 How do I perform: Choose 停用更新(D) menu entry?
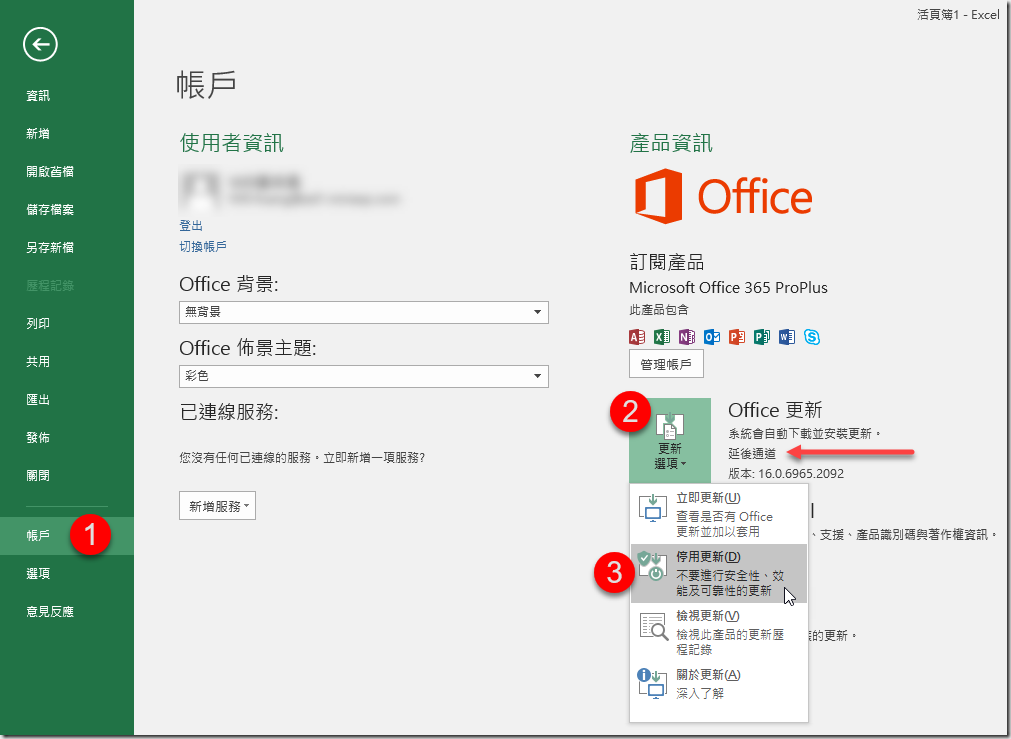pos(718,573)
